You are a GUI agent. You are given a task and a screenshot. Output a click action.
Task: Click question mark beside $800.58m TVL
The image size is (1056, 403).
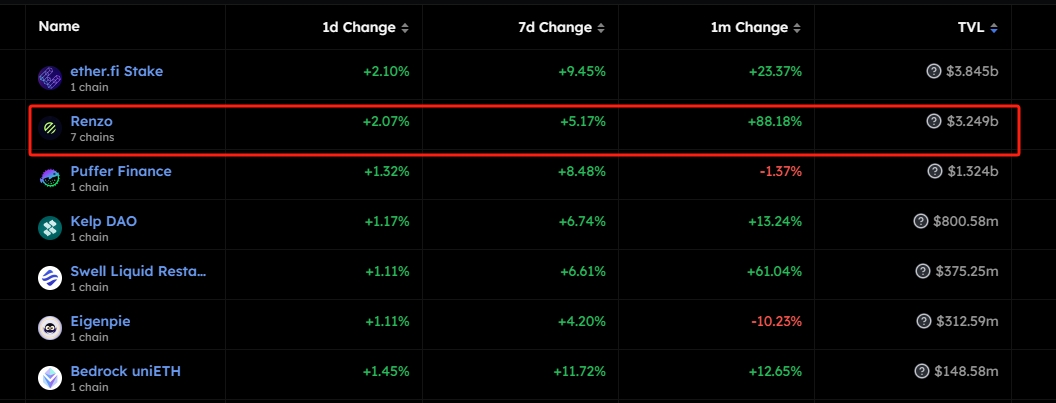[x=921, y=221]
